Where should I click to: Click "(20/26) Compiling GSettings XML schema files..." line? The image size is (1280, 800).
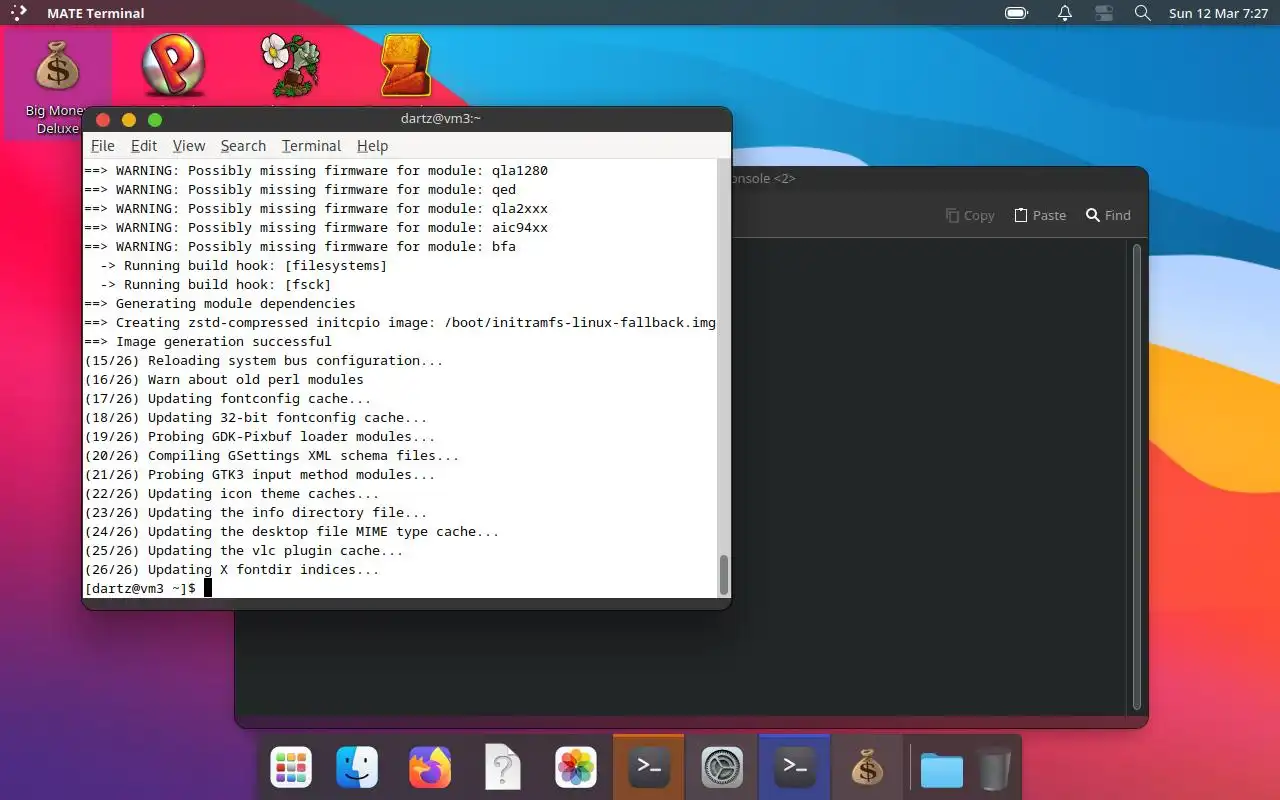(x=272, y=456)
